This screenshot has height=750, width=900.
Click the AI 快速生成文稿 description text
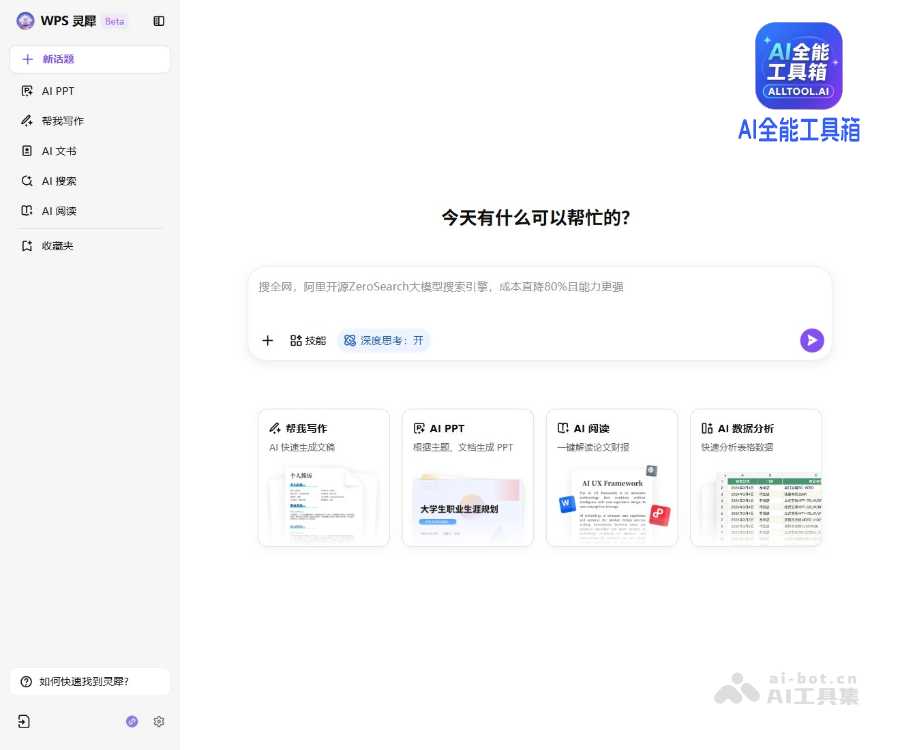tap(302, 447)
